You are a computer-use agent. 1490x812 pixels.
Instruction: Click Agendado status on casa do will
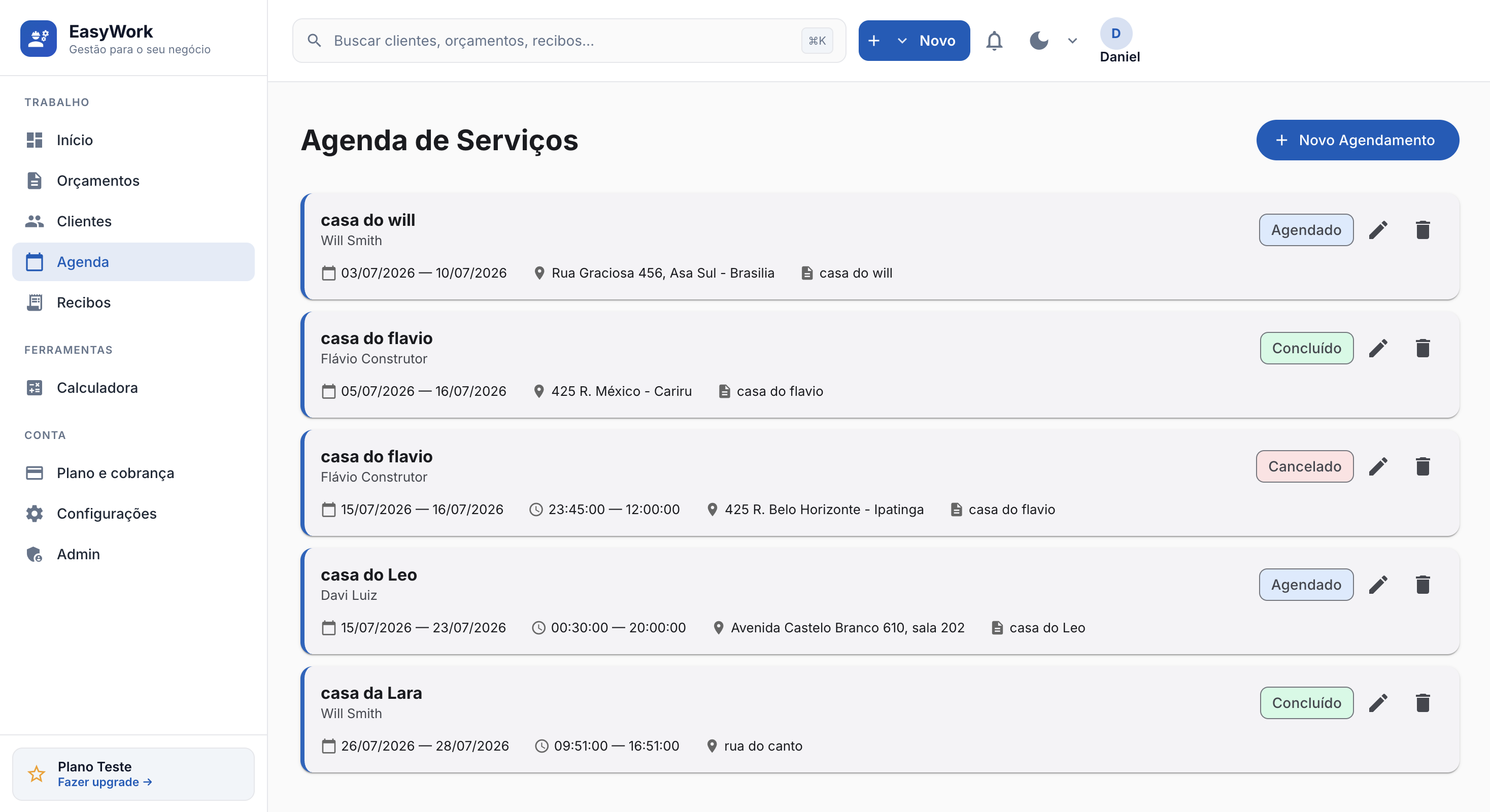pos(1306,229)
